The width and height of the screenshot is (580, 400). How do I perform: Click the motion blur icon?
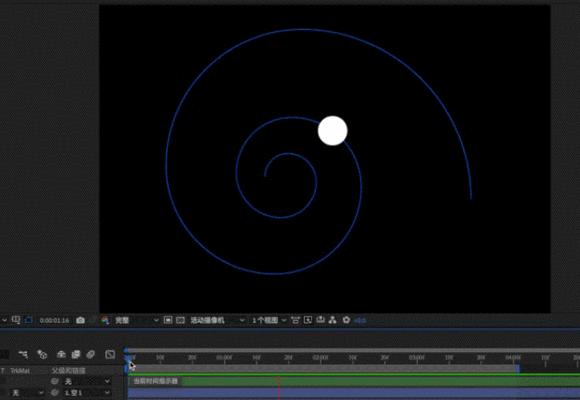tap(91, 354)
